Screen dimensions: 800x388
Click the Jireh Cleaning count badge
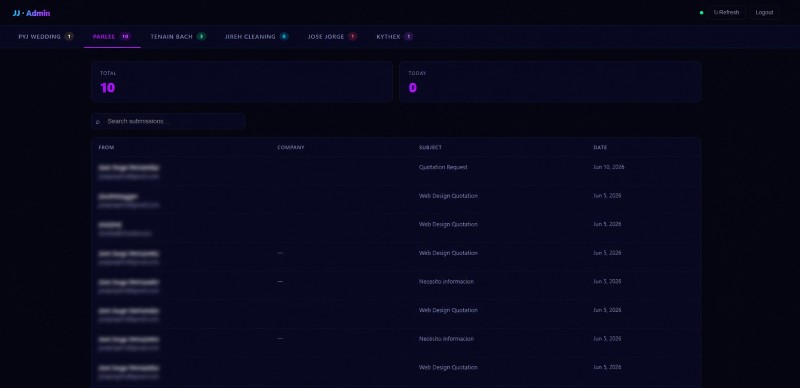pos(284,37)
